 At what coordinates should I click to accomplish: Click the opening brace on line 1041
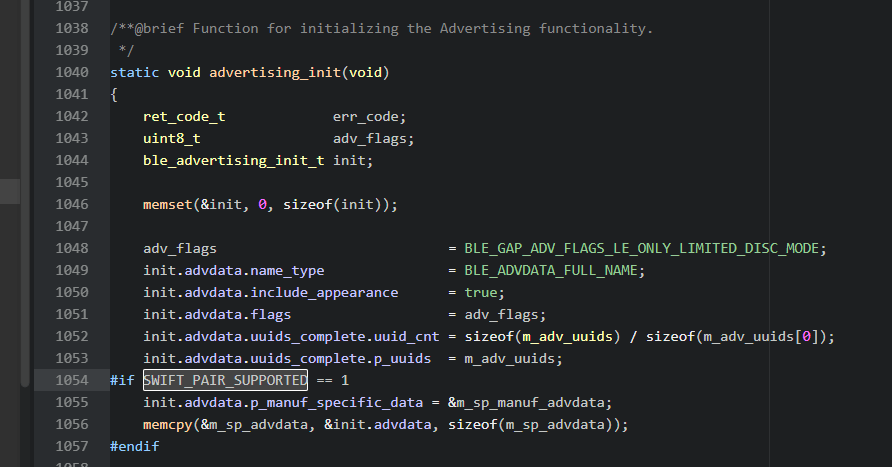point(114,94)
